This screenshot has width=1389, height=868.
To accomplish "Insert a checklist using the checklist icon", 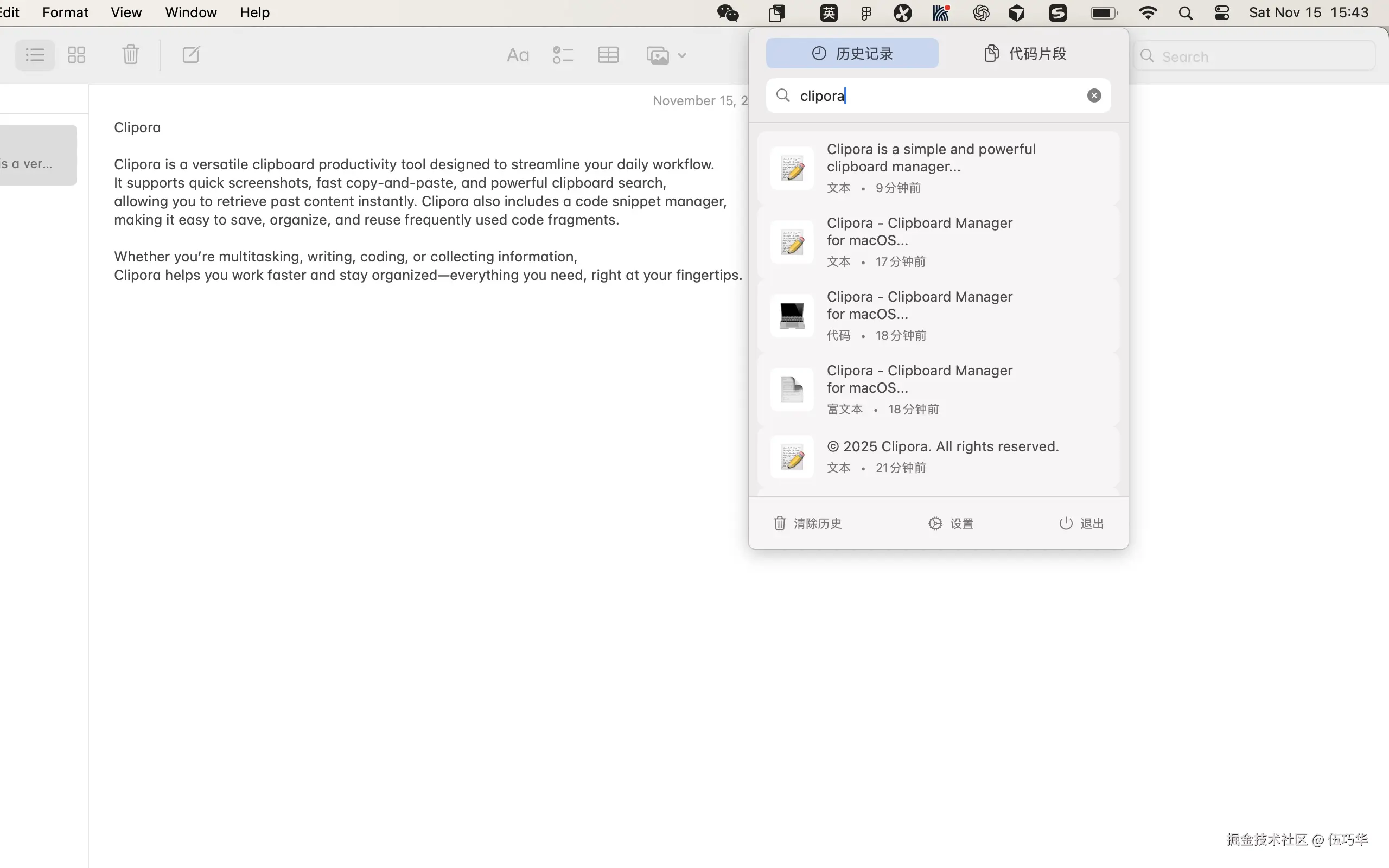I will click(563, 55).
